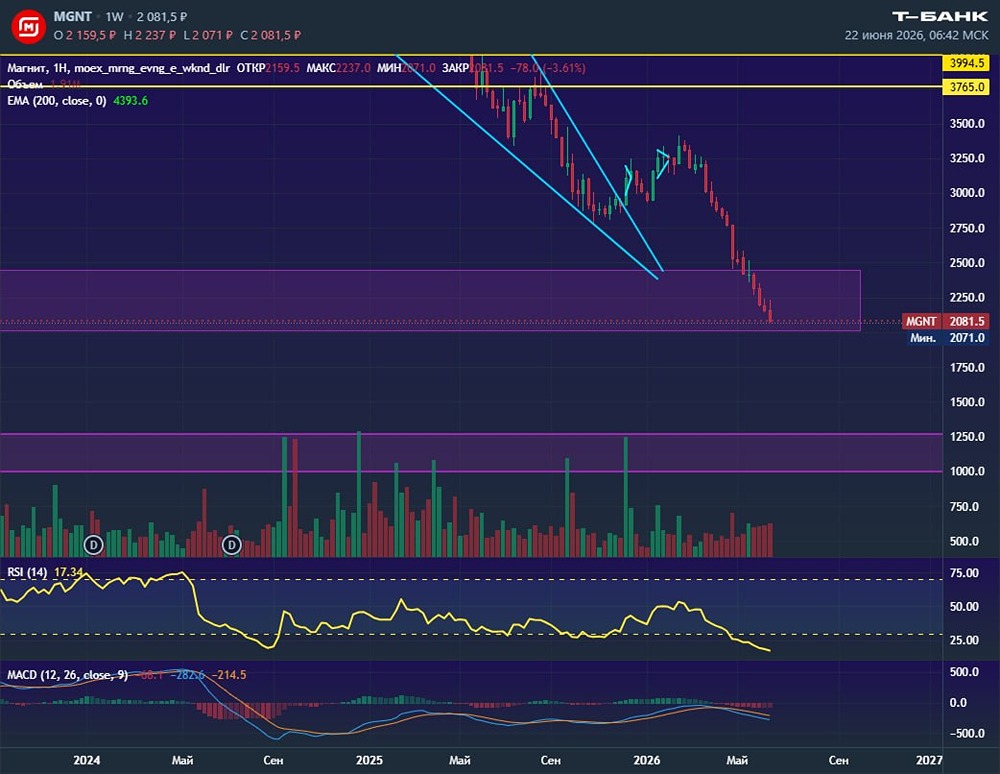This screenshot has width=1000, height=774.
Task: Click the 1W timeframe label
Action: [114, 17]
